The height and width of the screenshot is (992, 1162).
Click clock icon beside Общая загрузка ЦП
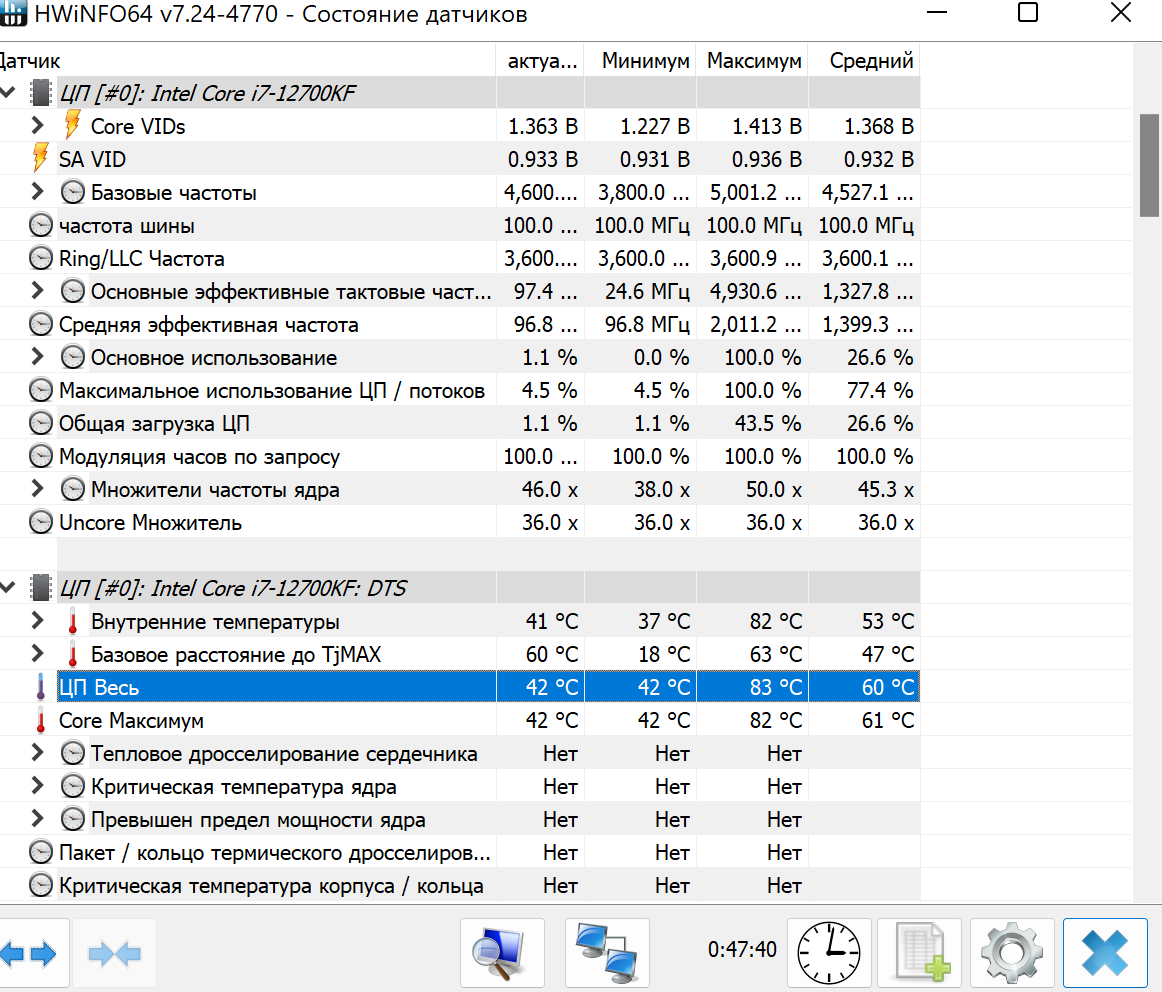(x=41, y=423)
